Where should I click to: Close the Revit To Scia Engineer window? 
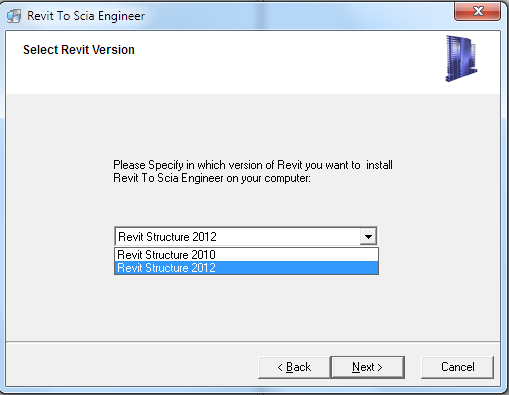pos(477,11)
